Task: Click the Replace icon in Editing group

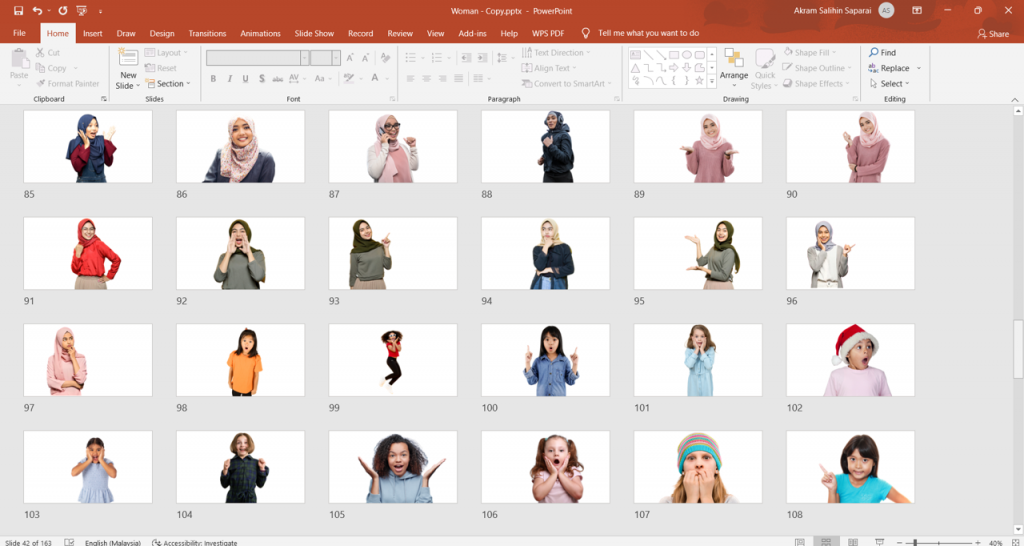Action: pyautogui.click(x=874, y=68)
